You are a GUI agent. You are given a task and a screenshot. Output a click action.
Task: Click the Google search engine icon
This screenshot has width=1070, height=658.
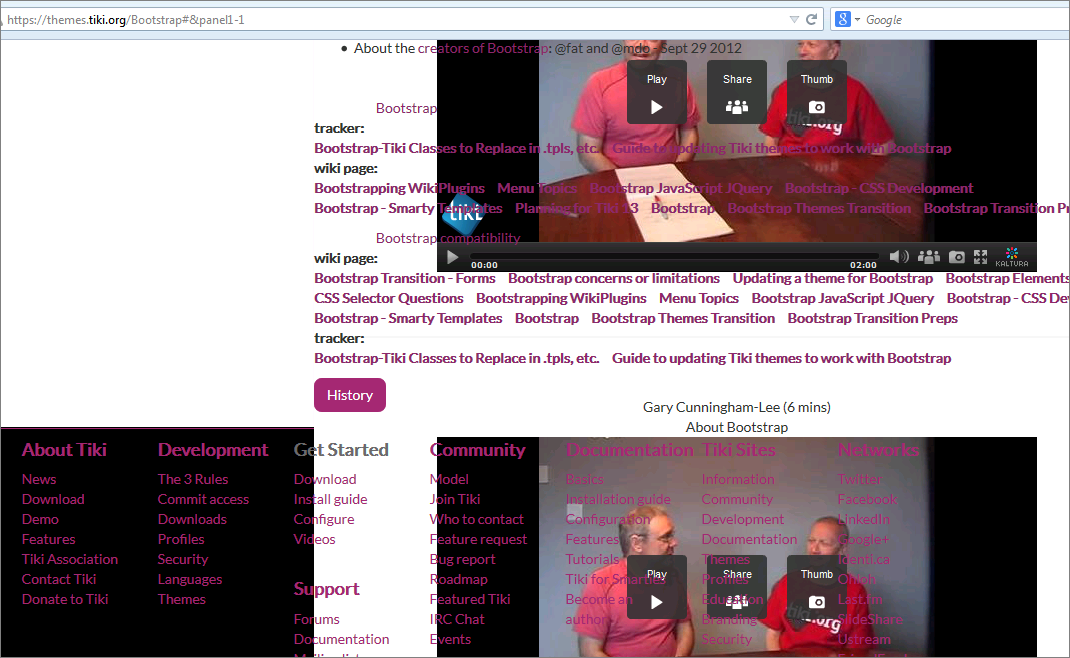tap(843, 19)
